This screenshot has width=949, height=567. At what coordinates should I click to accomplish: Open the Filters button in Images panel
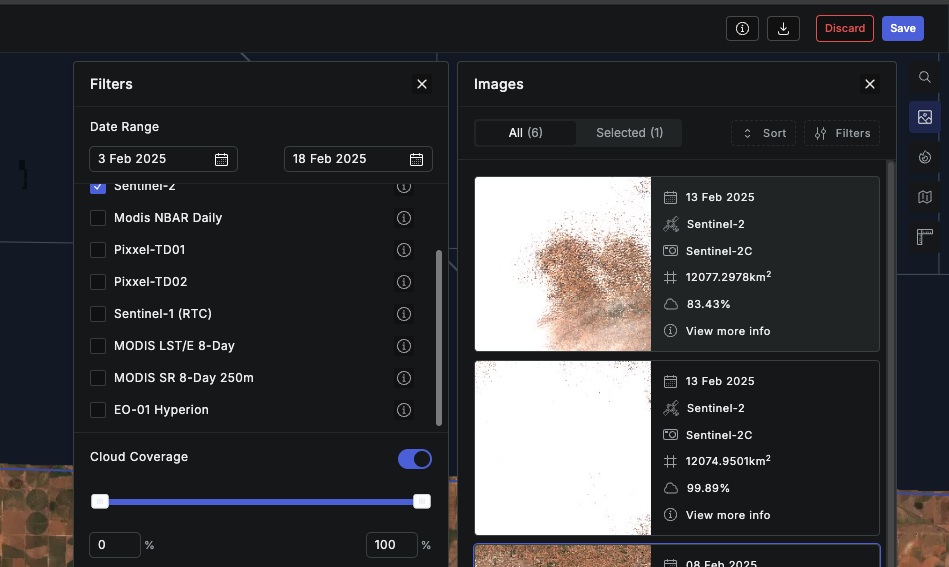[842, 133]
